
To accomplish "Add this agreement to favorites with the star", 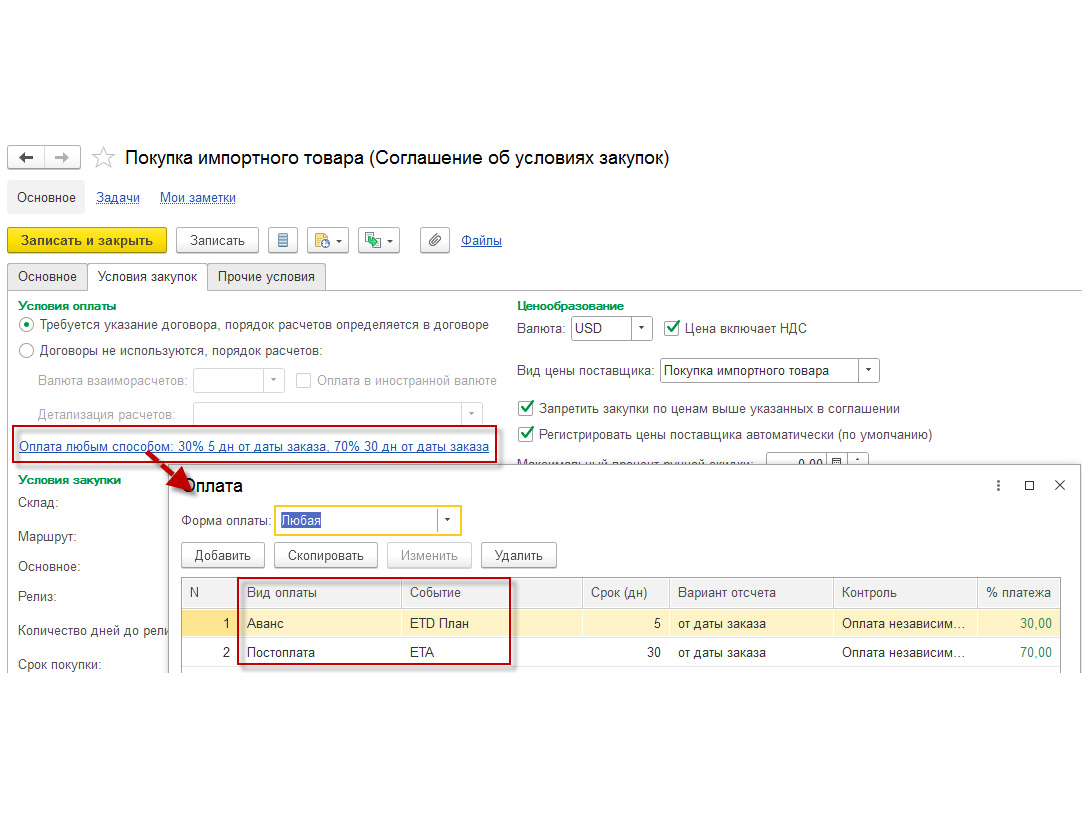I will click(103, 158).
